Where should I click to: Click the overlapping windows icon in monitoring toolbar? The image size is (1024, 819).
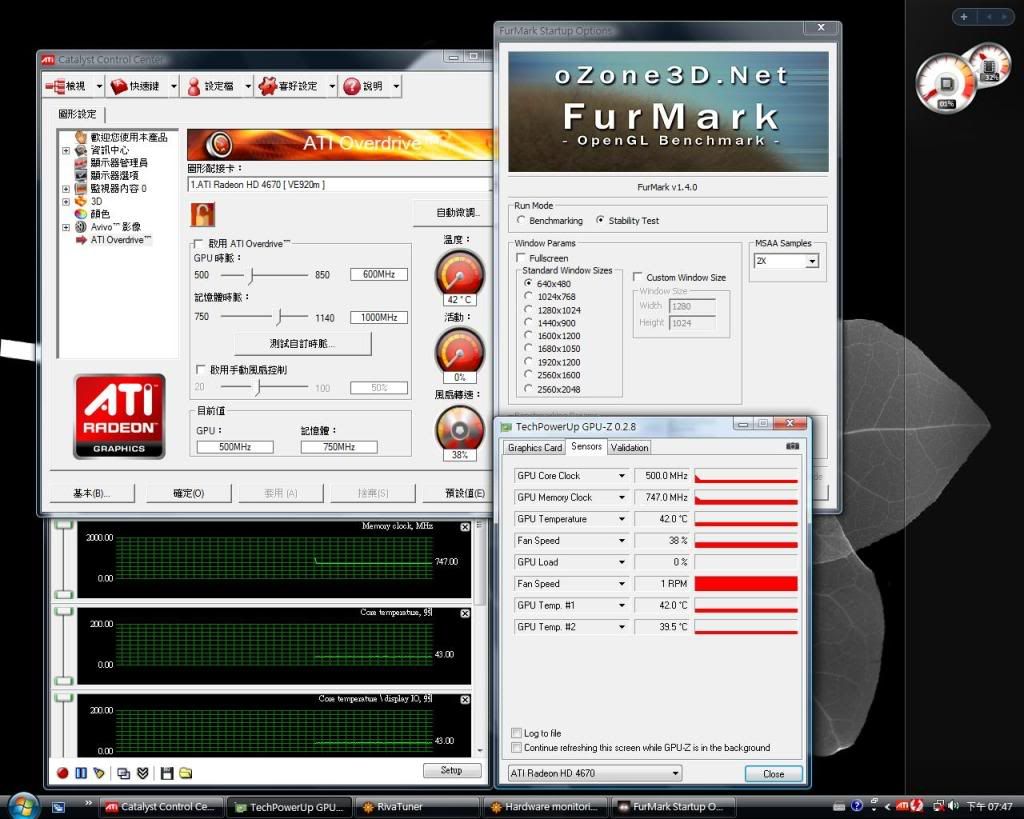[x=123, y=773]
